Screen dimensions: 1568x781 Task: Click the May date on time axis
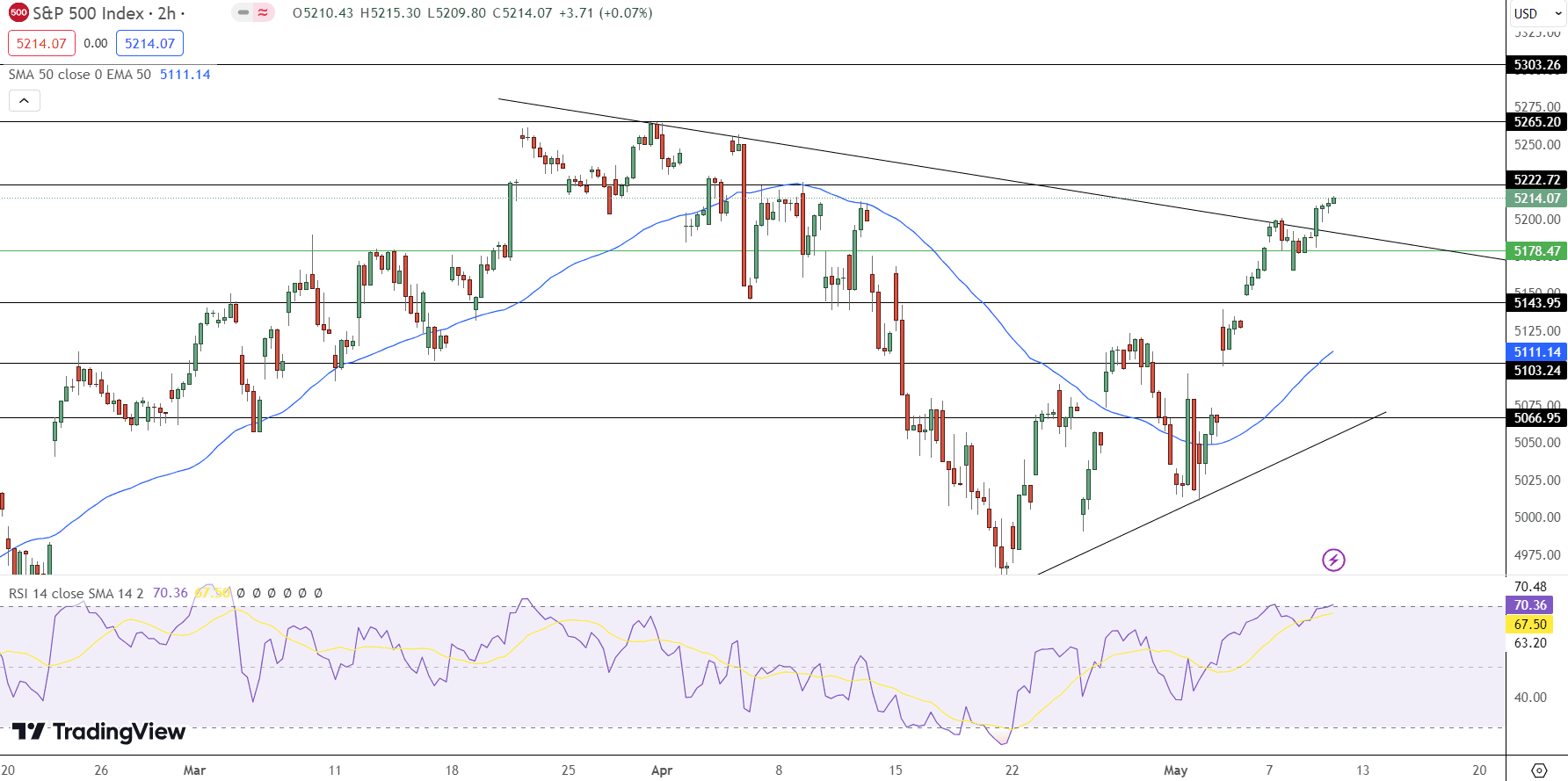click(x=1175, y=770)
